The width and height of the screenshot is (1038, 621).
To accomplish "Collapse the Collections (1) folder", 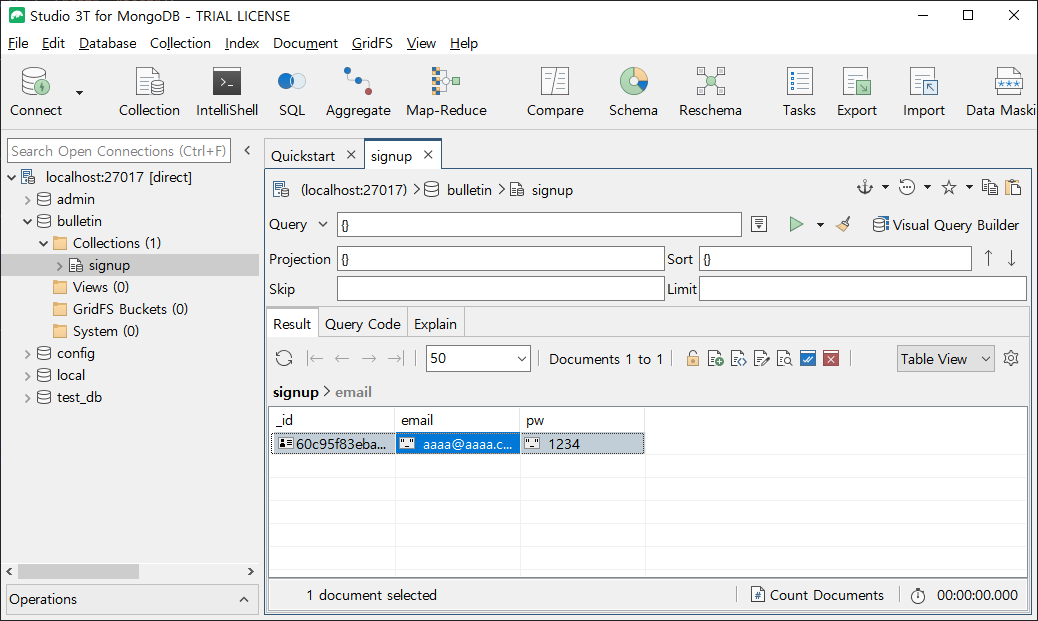I will 43,243.
